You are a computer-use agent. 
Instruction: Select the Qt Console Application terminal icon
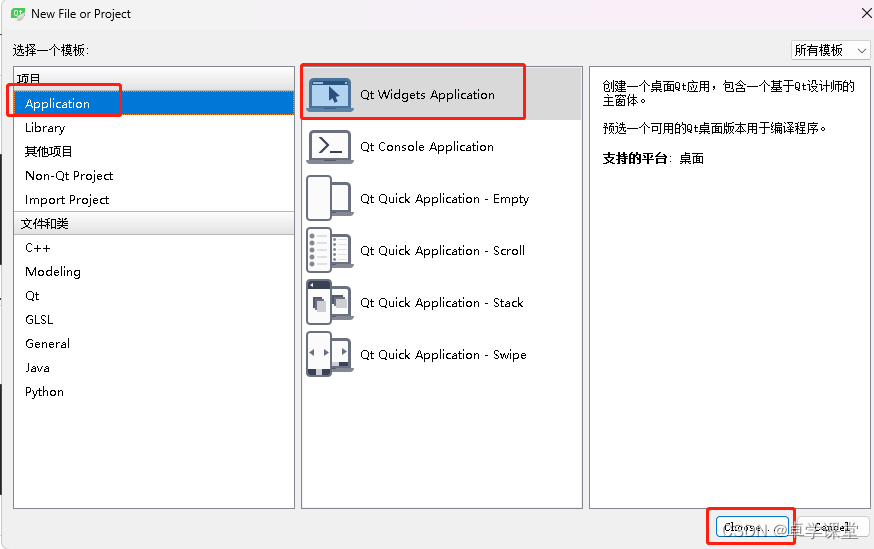(329, 147)
